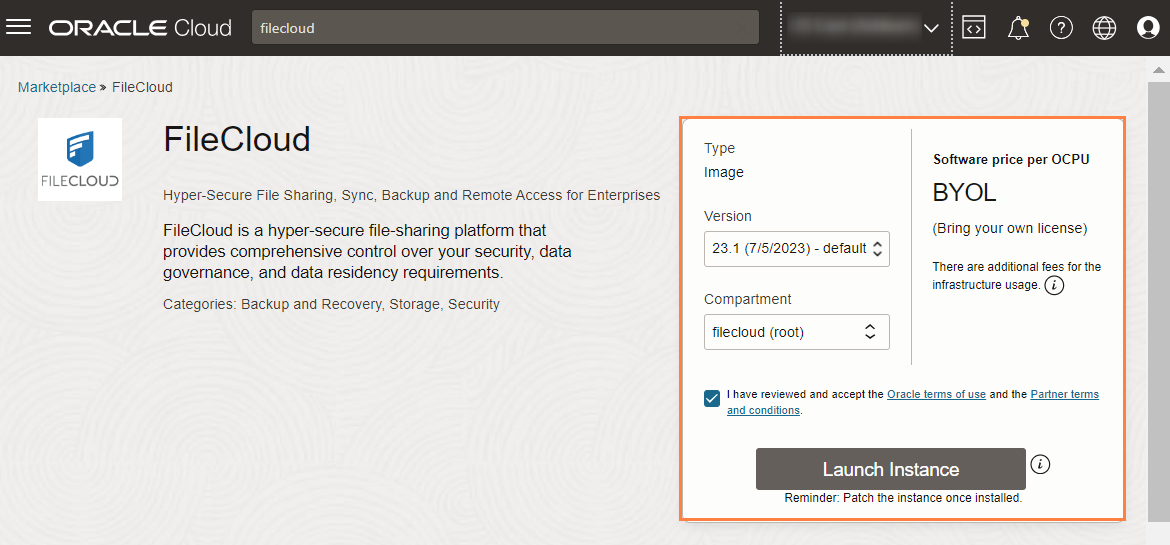Click the FileCloud logo thumbnail
The height and width of the screenshot is (545, 1170).
pos(80,160)
